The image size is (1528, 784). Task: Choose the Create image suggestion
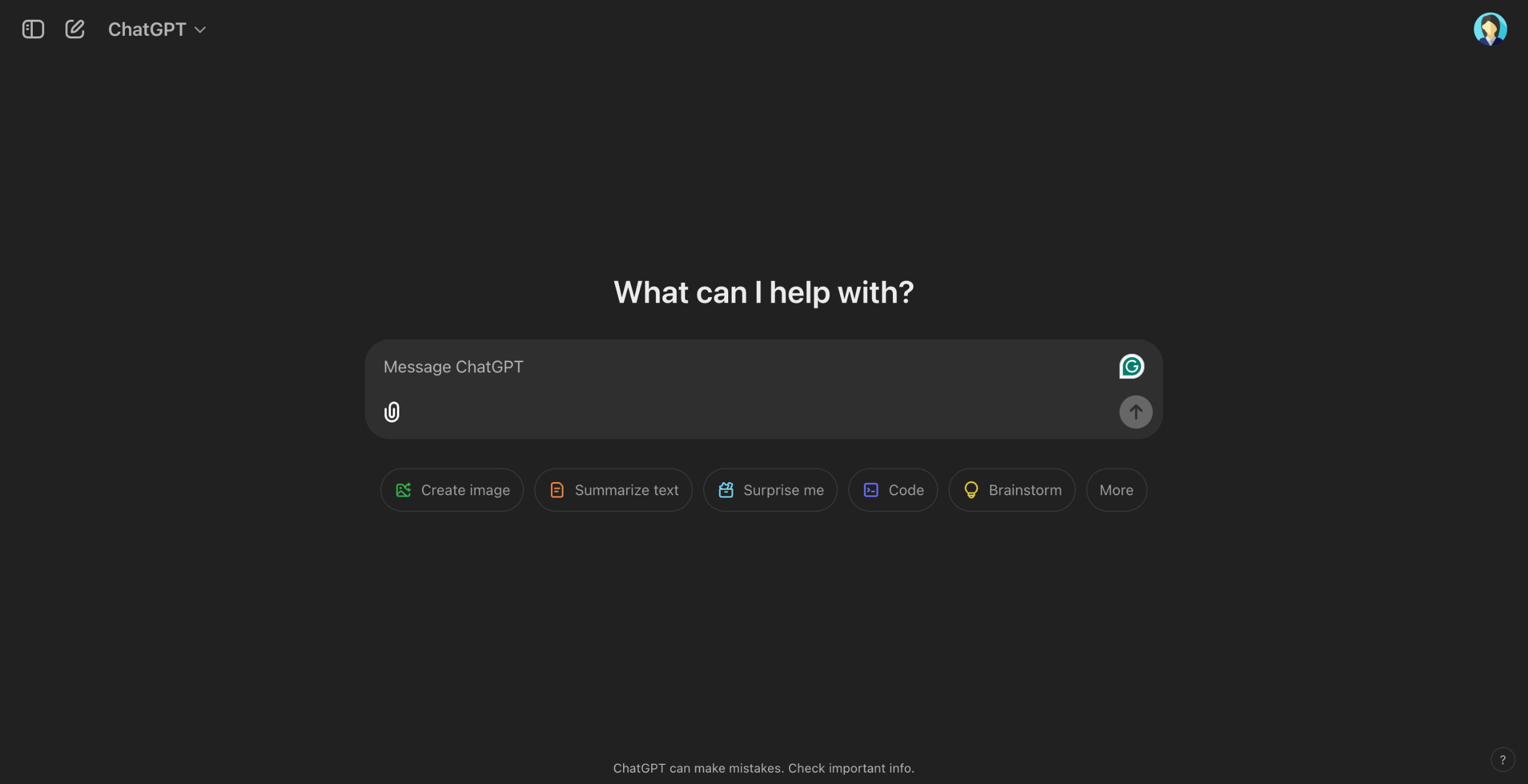coord(452,490)
